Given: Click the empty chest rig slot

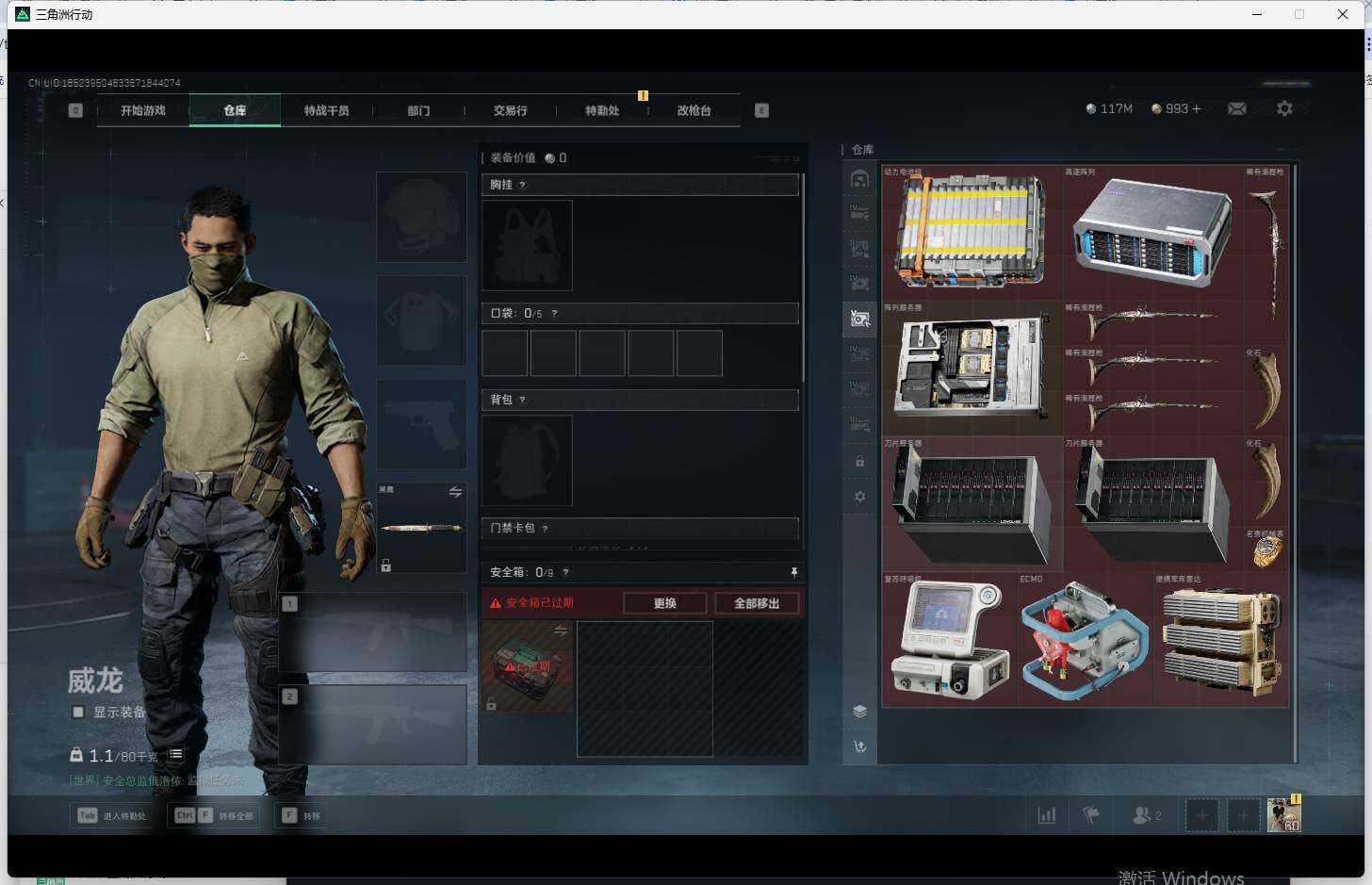Looking at the screenshot, I should click(x=527, y=245).
